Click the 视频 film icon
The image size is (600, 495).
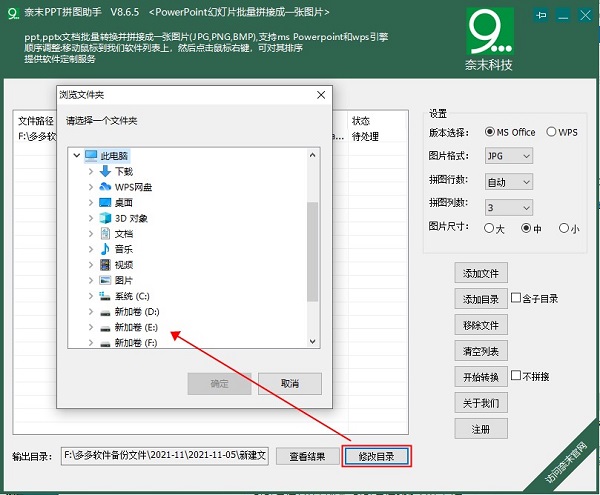(105, 265)
